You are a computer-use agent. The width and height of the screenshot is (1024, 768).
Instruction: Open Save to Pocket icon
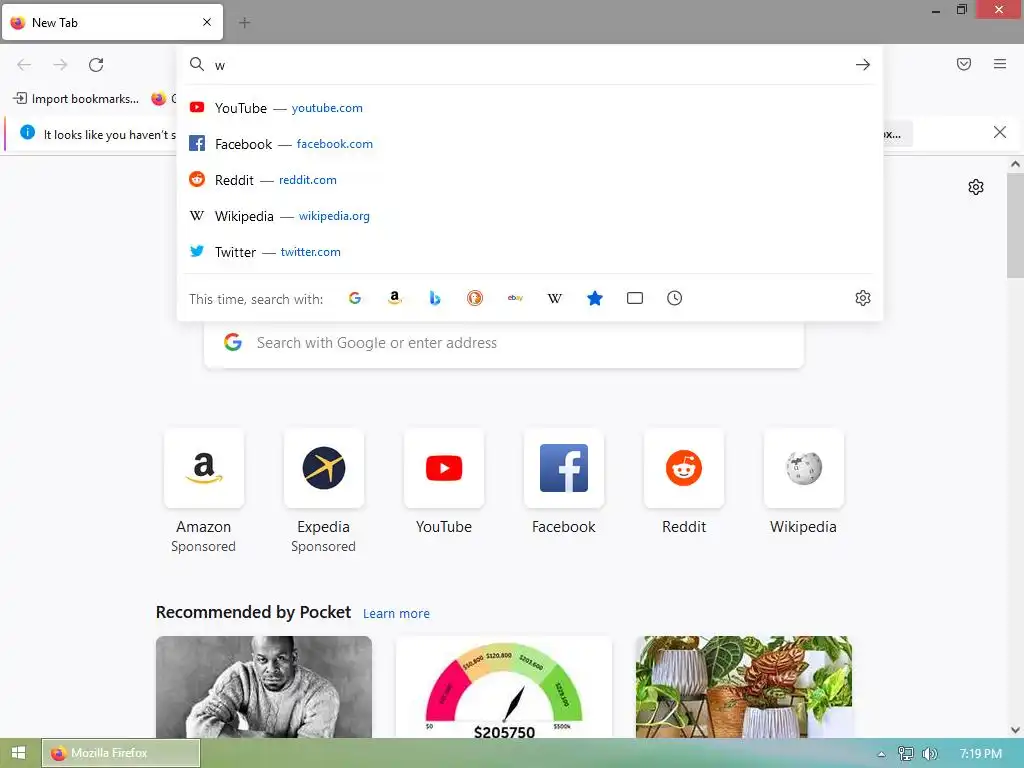tap(964, 64)
